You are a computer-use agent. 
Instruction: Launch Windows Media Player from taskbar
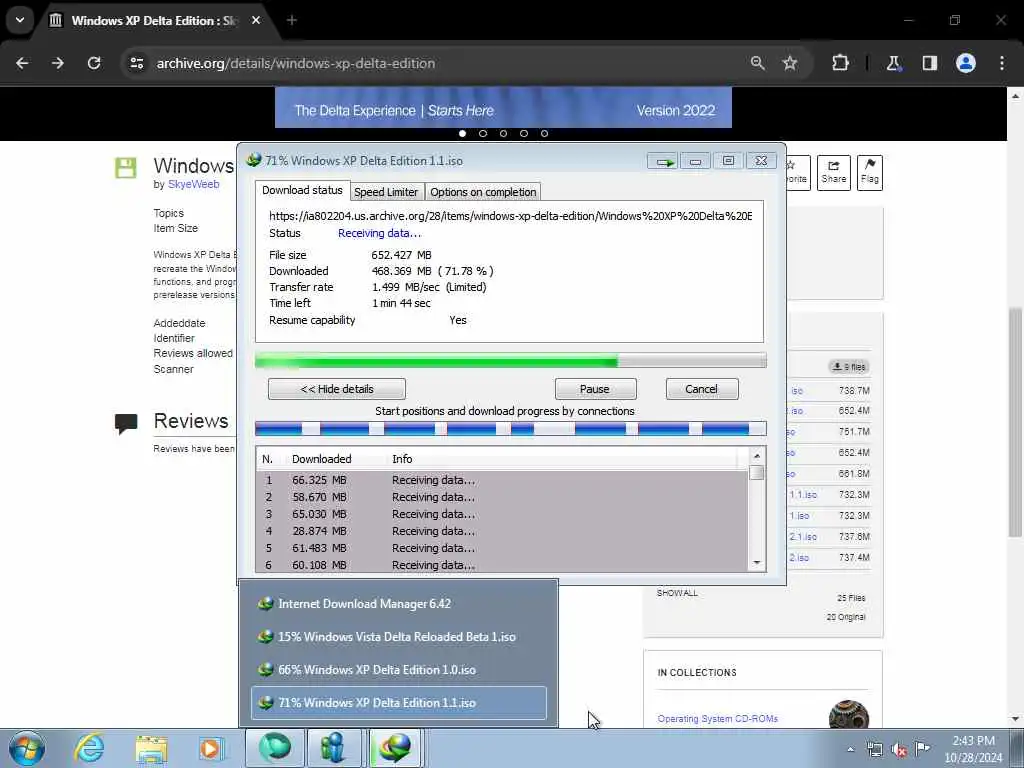click(x=210, y=749)
